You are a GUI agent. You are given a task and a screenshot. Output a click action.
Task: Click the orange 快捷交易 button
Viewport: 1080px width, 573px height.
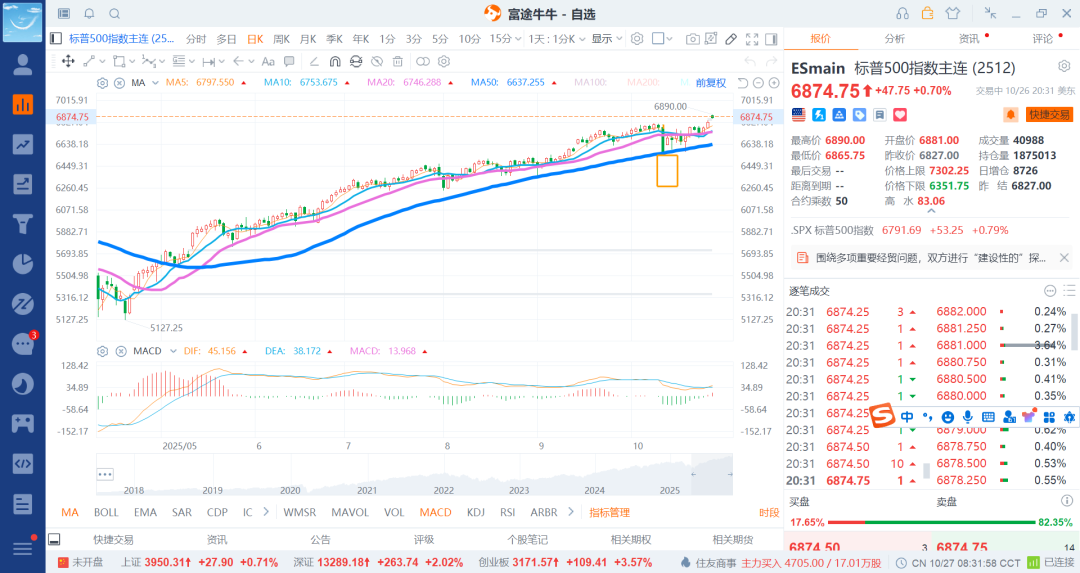pos(1050,114)
